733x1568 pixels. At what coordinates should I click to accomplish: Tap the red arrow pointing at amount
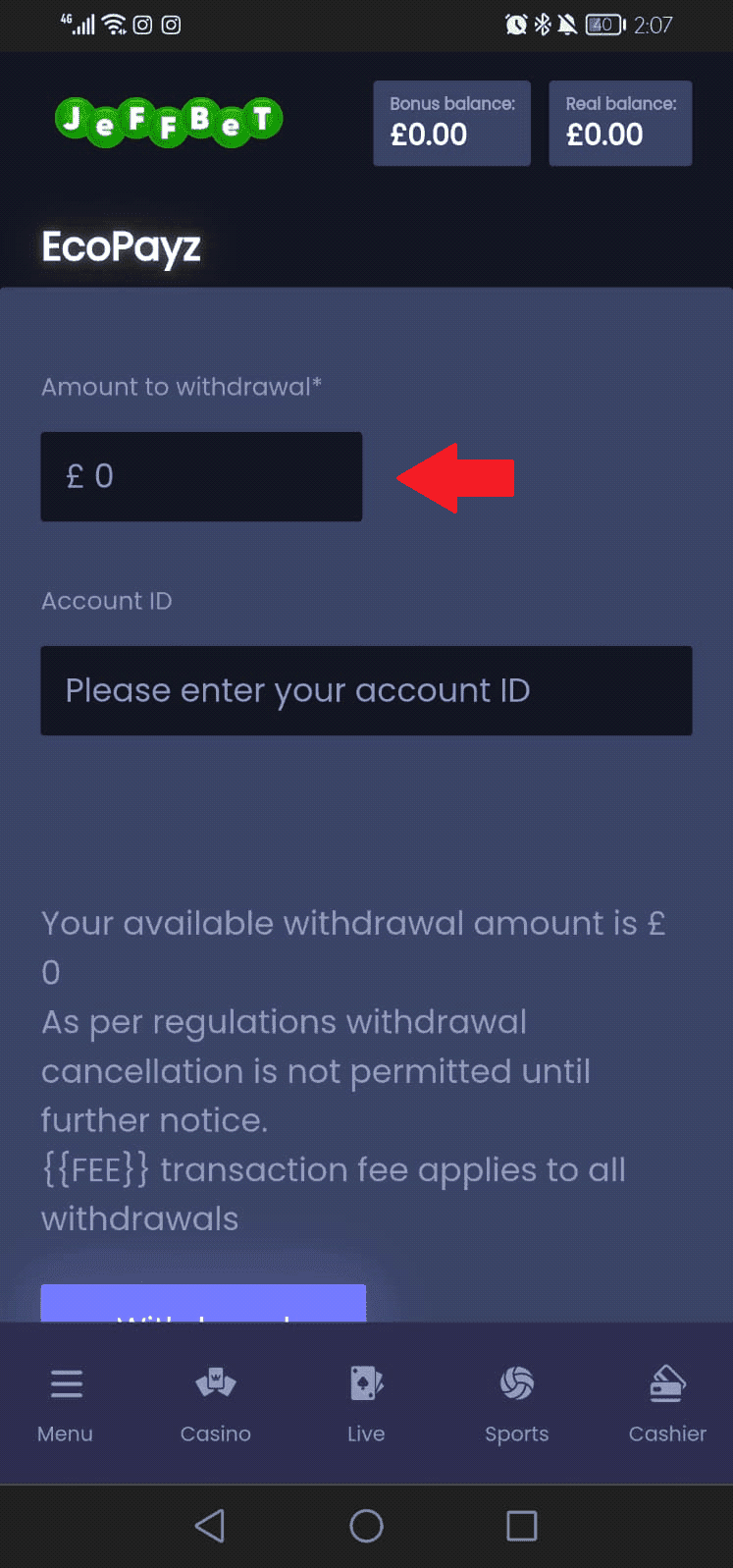pos(456,477)
